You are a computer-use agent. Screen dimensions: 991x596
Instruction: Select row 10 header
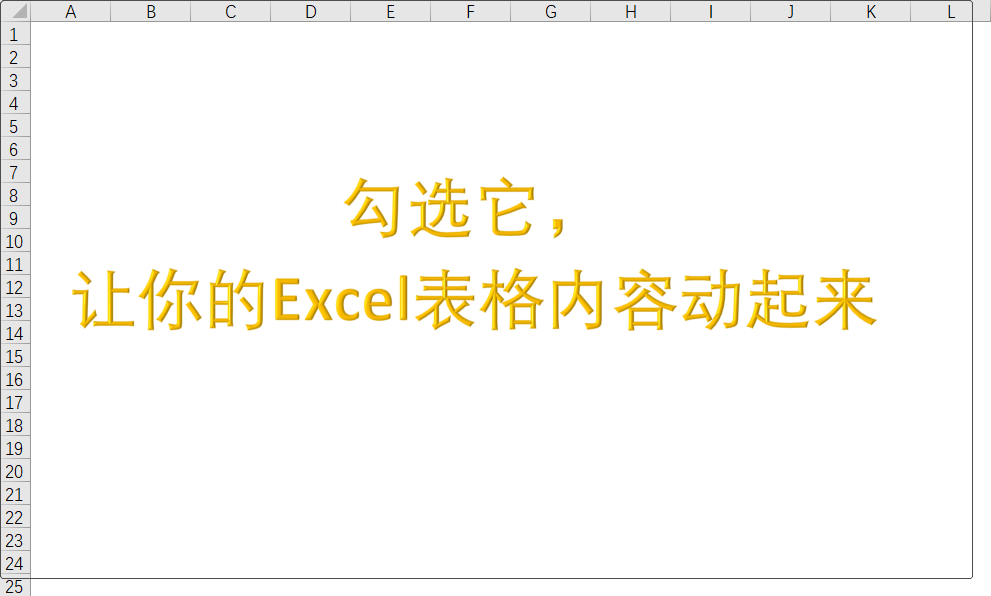tap(15, 241)
